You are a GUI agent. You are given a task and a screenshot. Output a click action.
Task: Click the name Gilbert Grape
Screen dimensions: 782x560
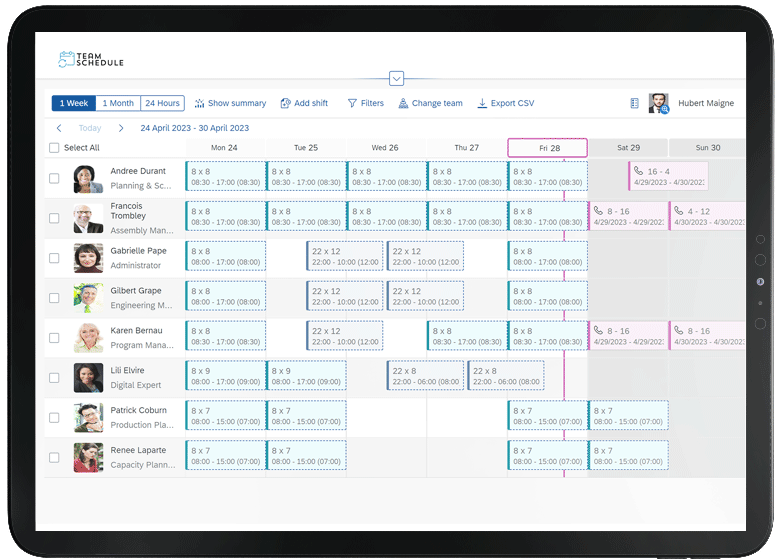click(136, 291)
